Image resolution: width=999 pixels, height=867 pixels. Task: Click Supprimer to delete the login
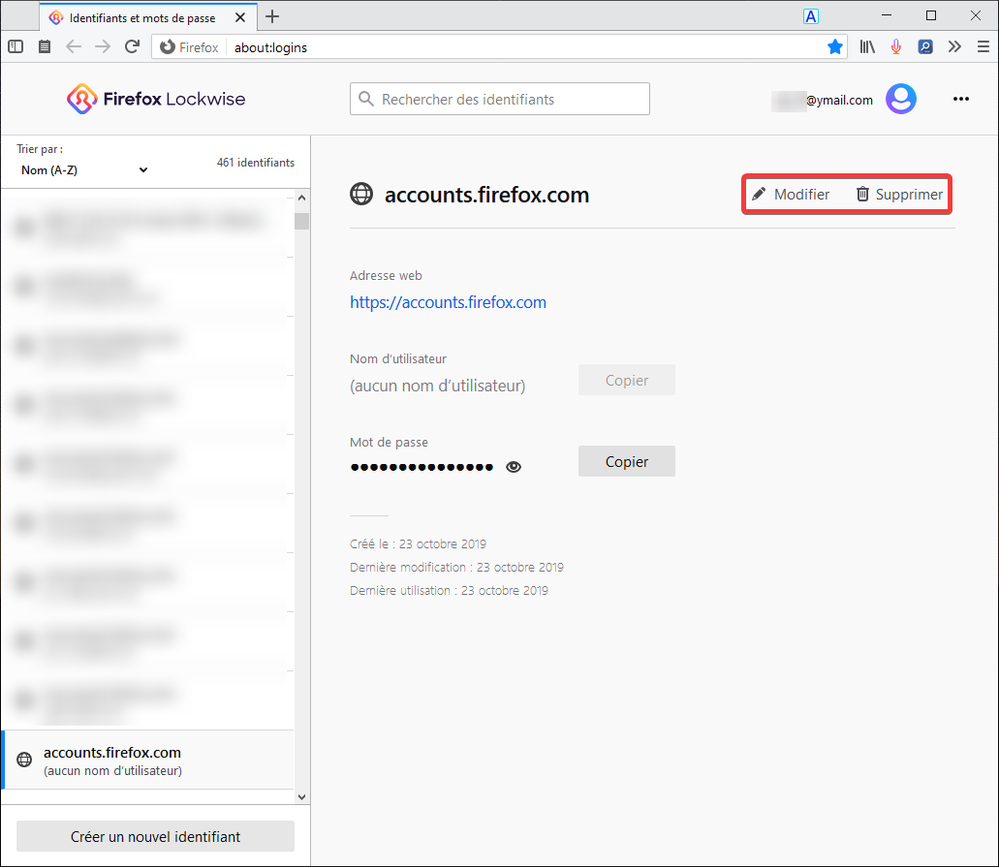(899, 194)
